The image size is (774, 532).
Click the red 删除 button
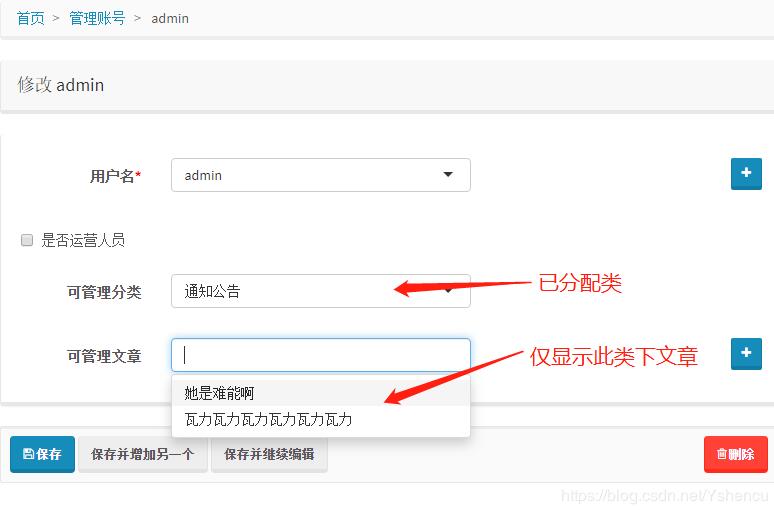[x=735, y=454]
